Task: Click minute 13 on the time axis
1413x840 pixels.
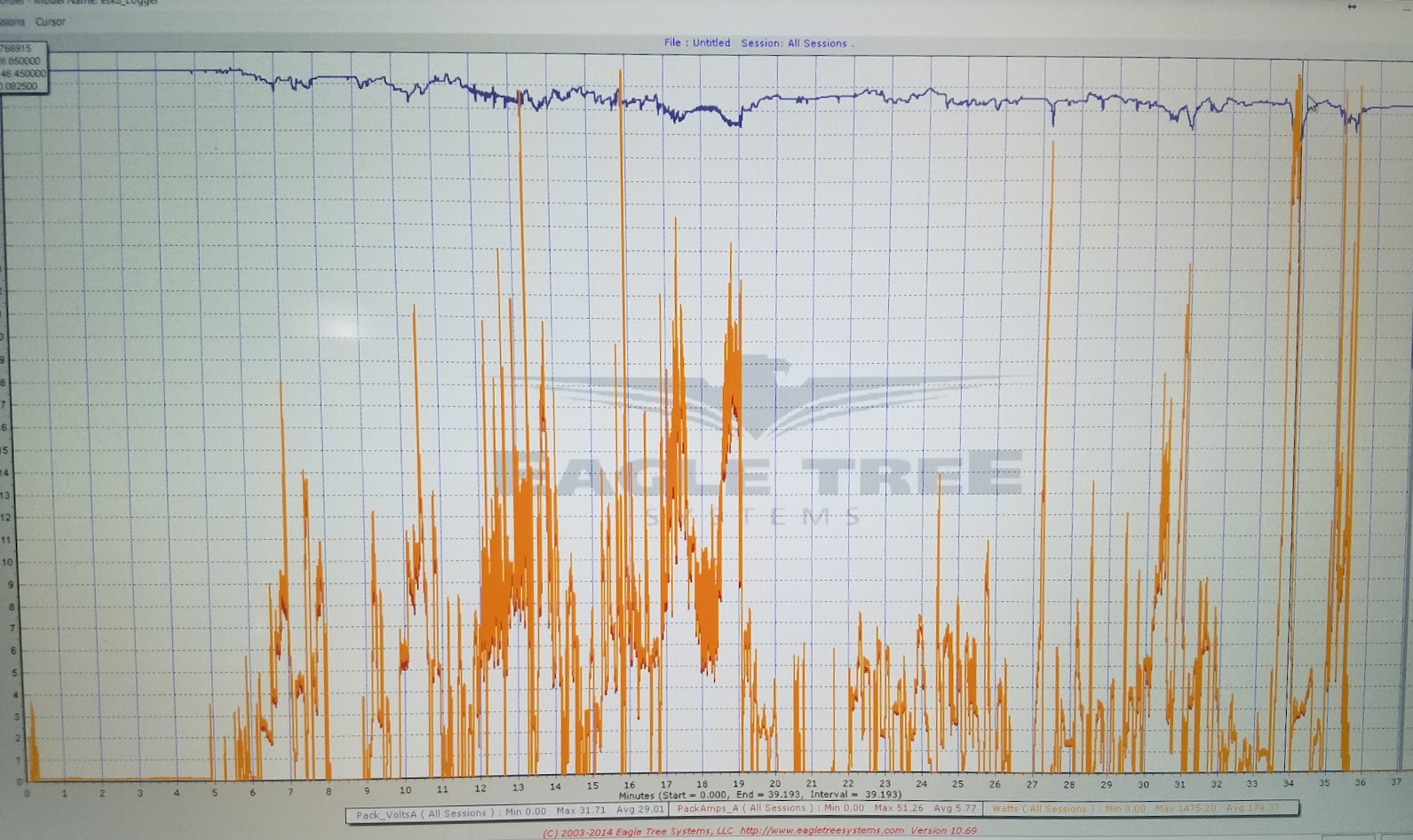Action: point(518,787)
